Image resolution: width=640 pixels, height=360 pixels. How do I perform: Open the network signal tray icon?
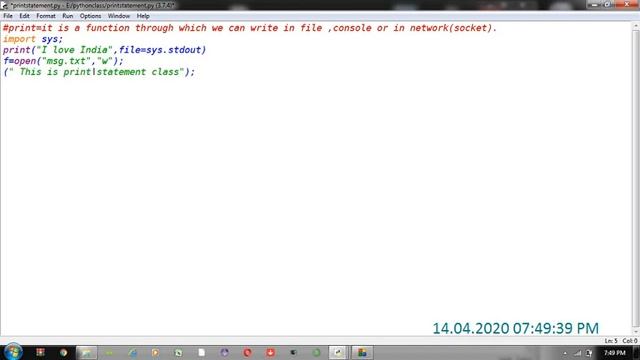tap(578, 353)
